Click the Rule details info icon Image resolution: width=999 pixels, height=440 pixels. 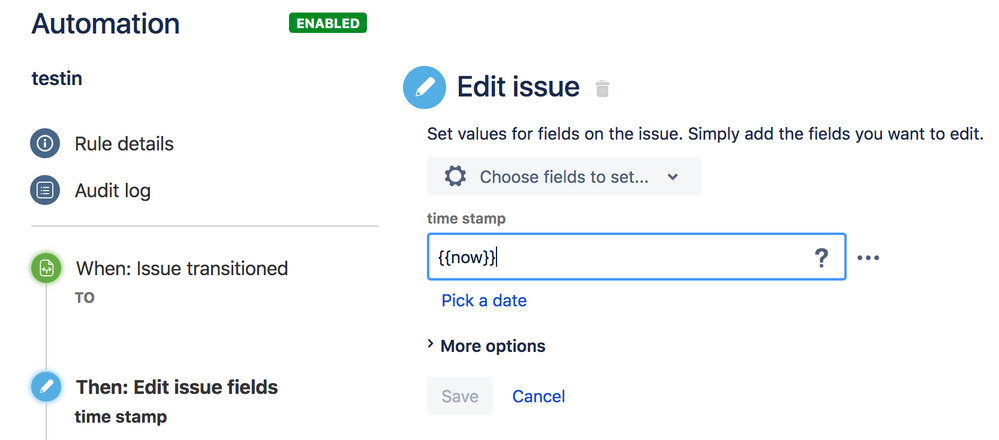click(x=45, y=144)
